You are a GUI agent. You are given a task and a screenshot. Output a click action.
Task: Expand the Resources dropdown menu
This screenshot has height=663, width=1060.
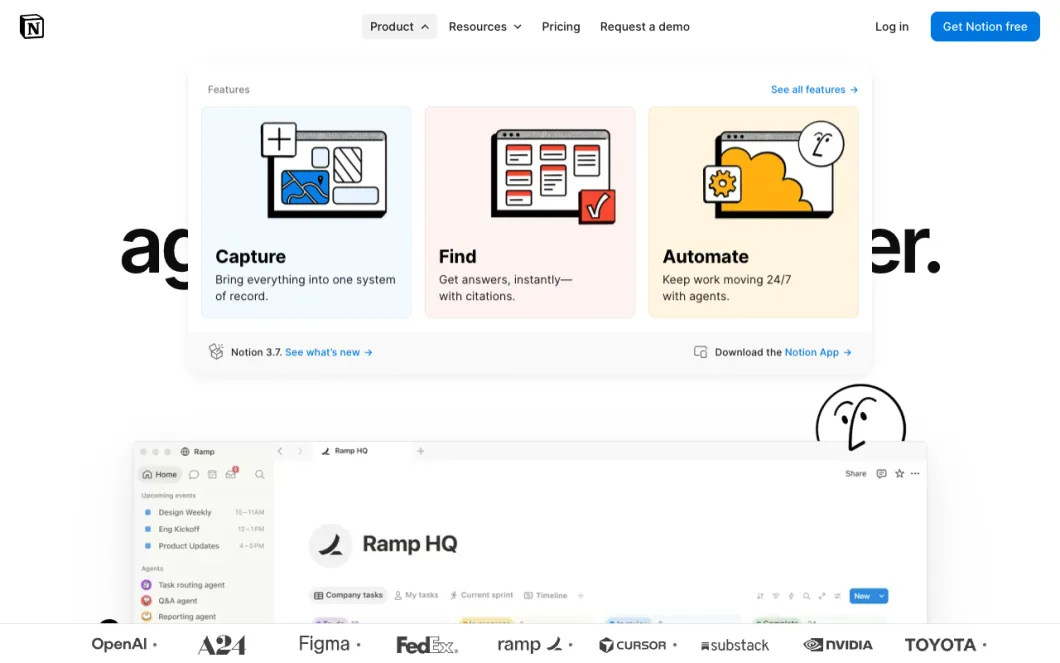click(485, 26)
